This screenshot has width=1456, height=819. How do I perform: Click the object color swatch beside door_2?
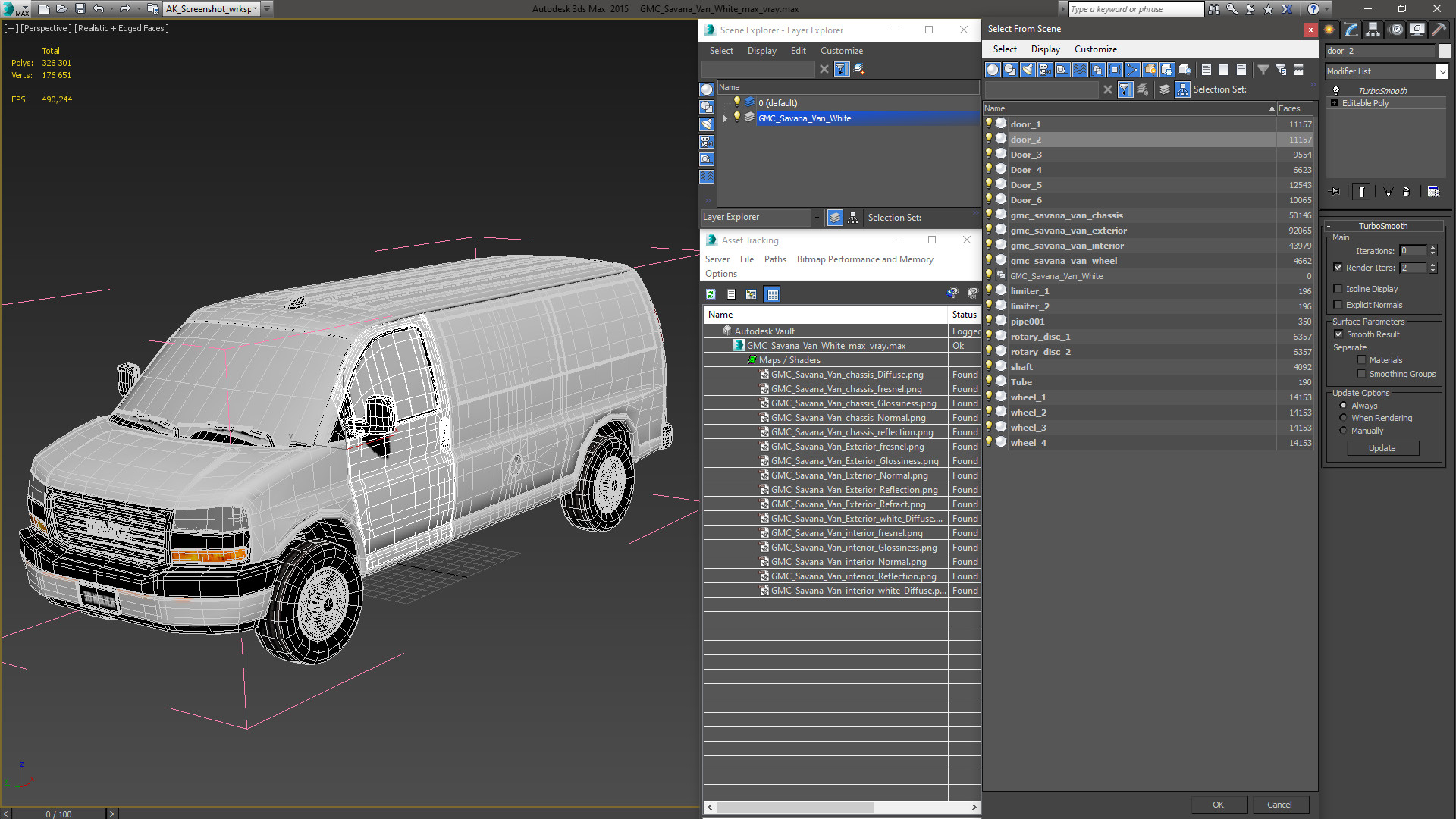point(1444,51)
